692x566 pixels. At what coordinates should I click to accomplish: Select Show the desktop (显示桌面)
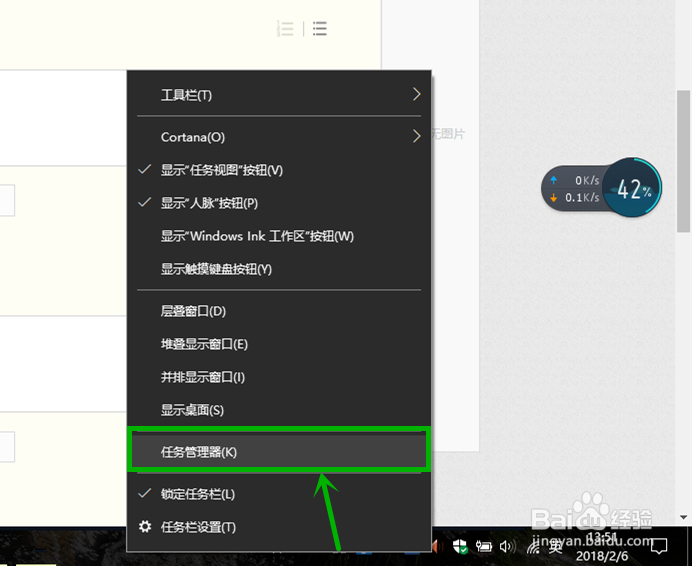(279, 410)
